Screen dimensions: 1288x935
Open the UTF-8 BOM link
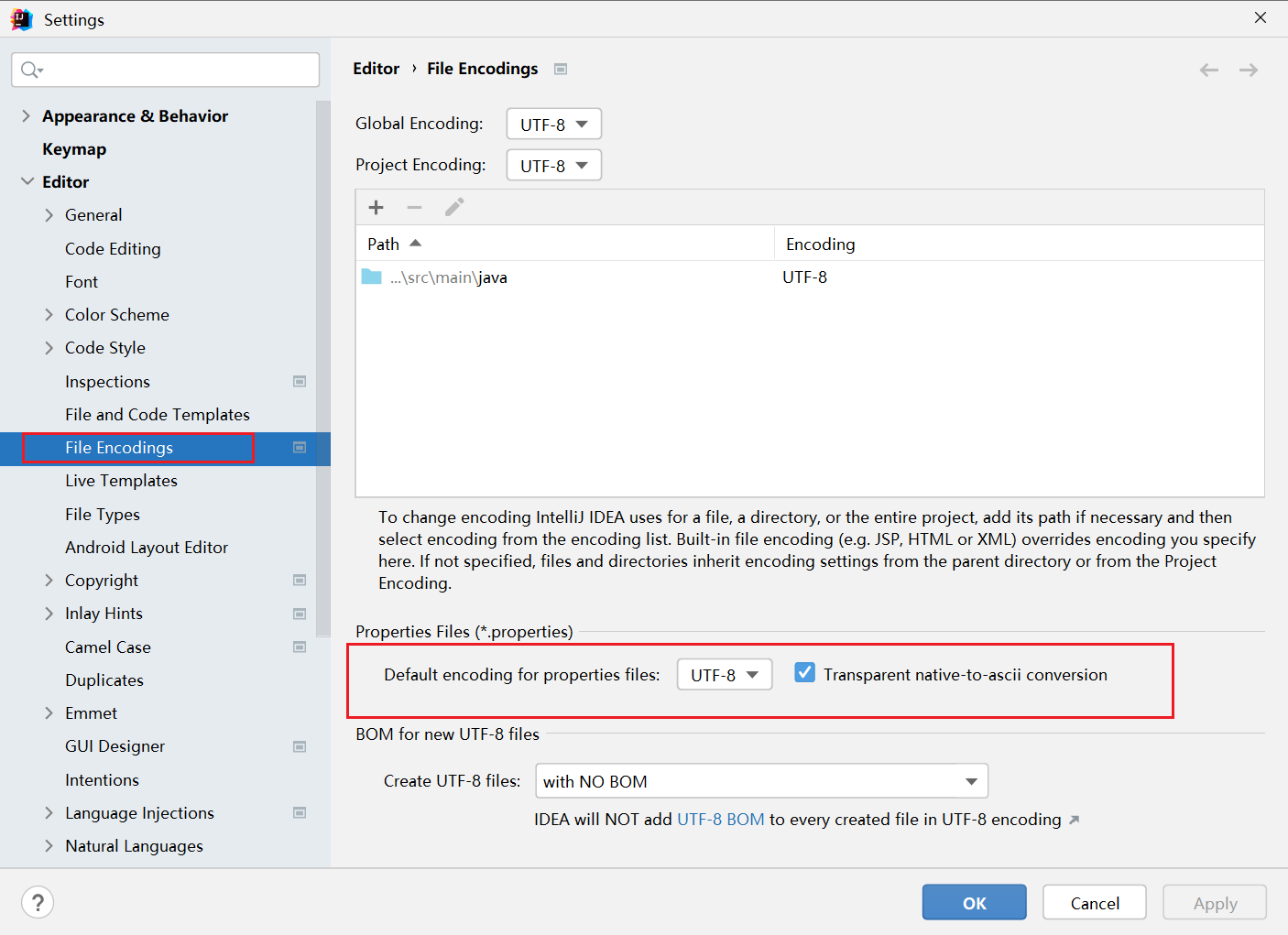pos(720,820)
